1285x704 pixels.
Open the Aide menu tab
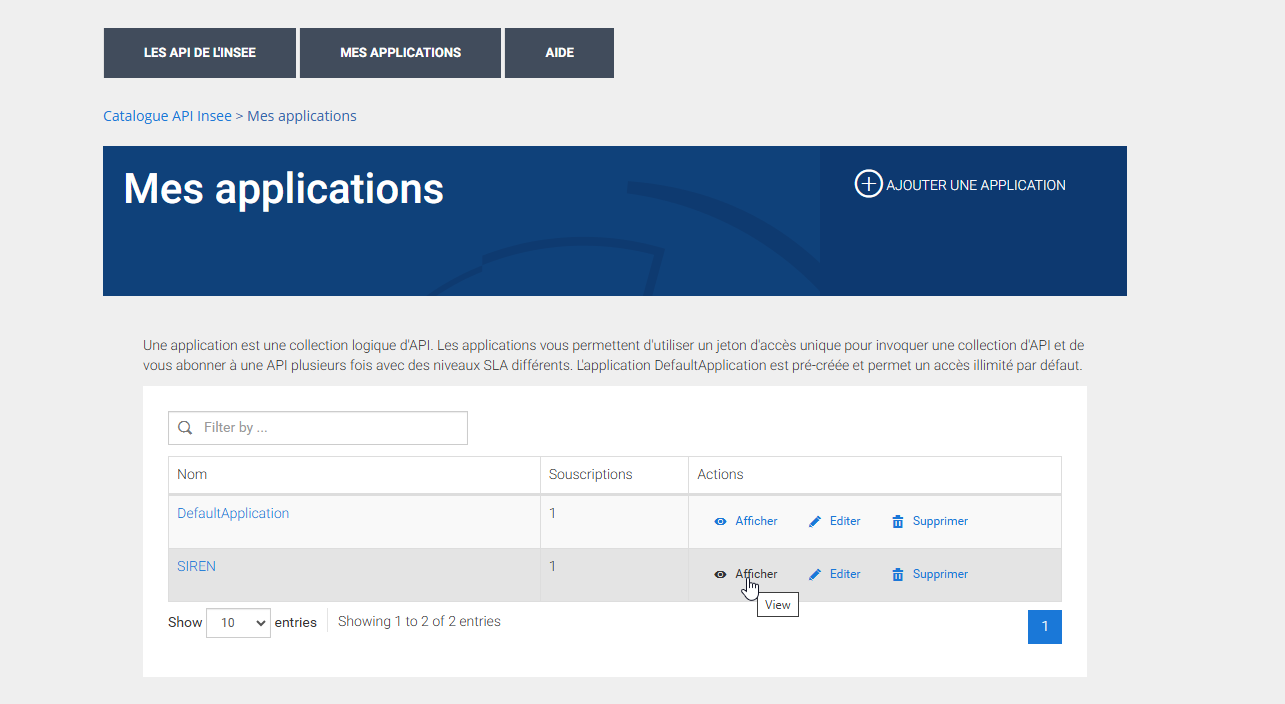(x=559, y=53)
